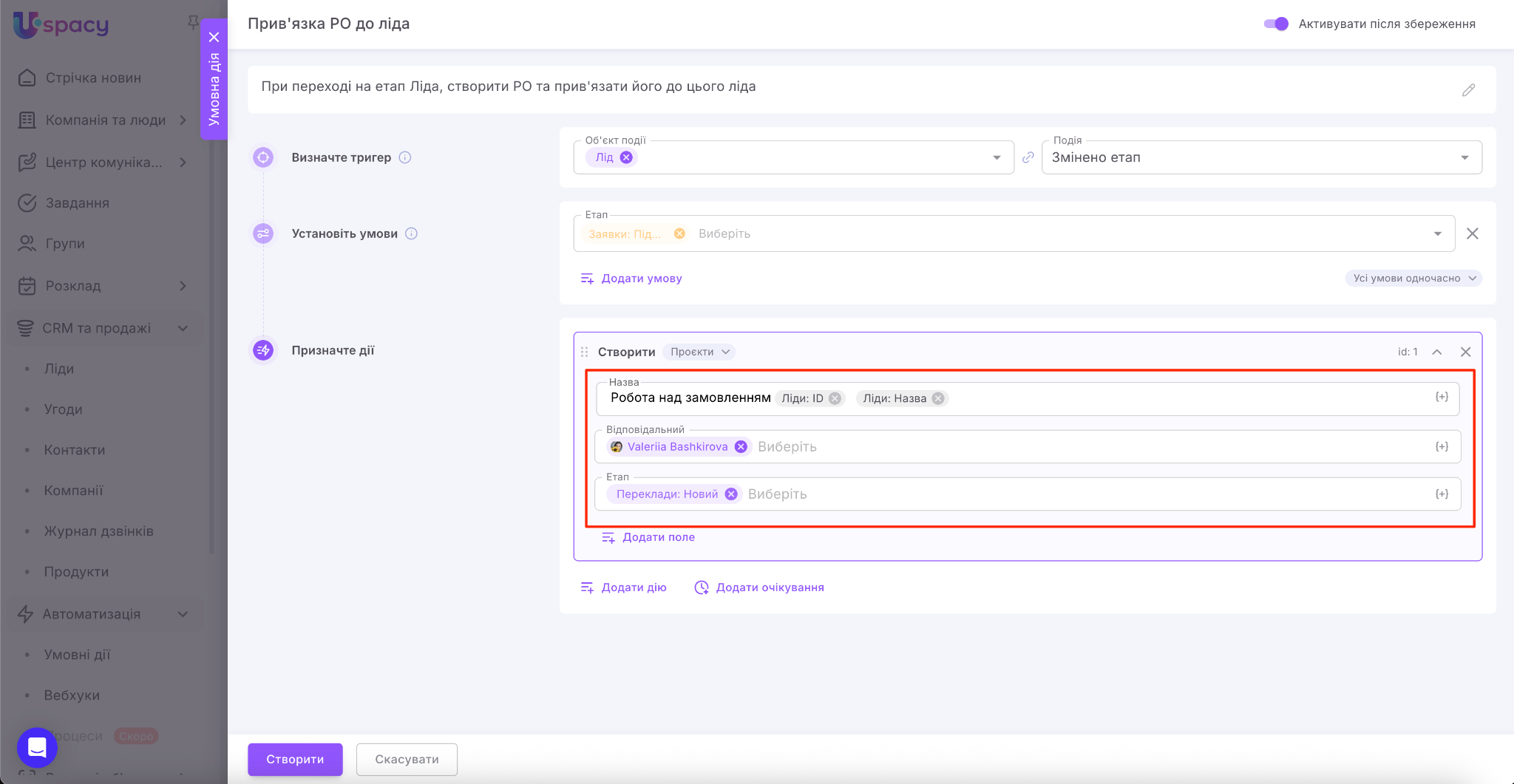Go to Умовні дії menu item
The image size is (1514, 784).
(x=77, y=655)
